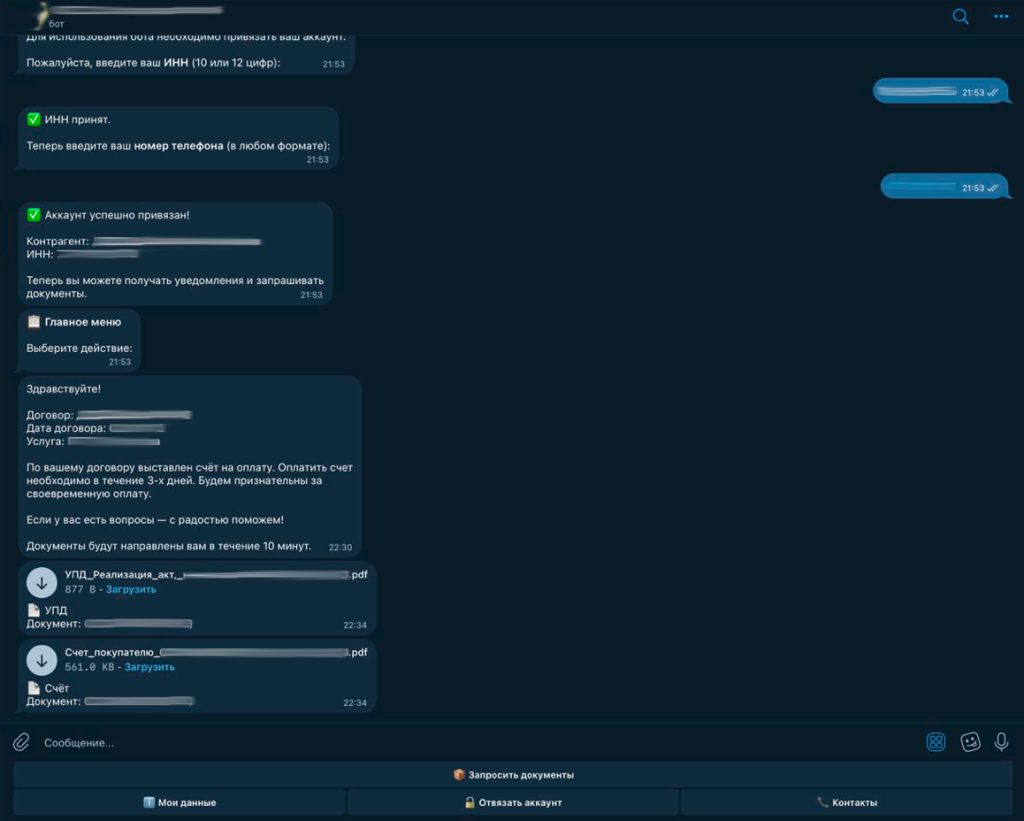Screen dimensions: 1024x821
Task: Click the paperclip attach file icon
Action: 21,742
